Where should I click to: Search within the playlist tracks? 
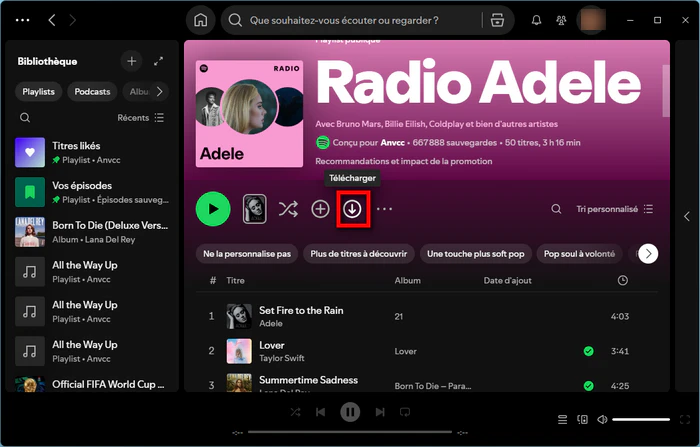coord(556,209)
